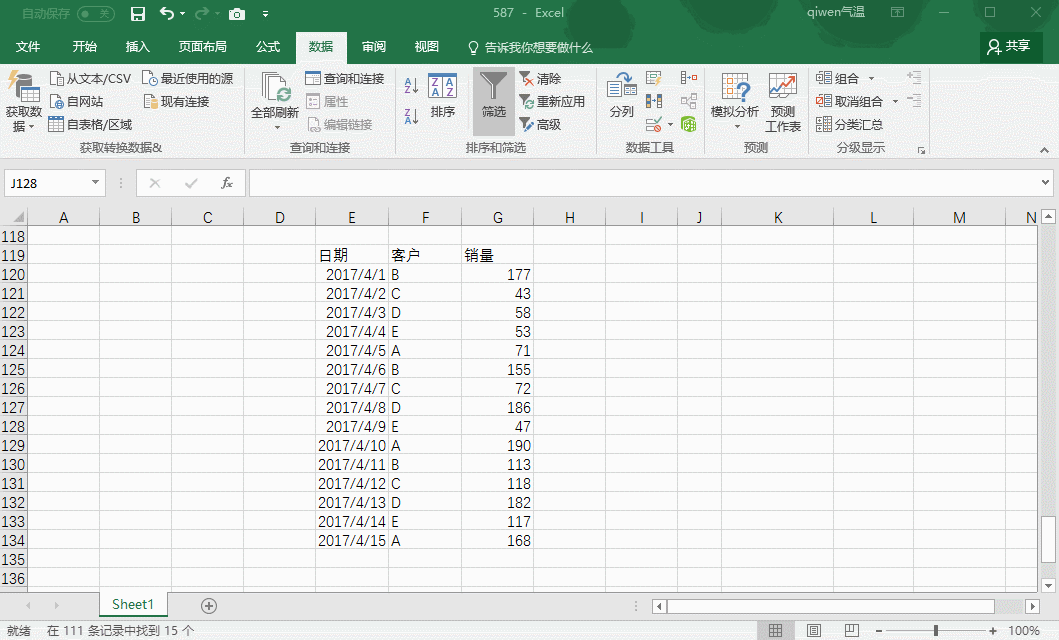The image size is (1059, 640).
Task: Click the sort ascending A-Z icon
Action: (x=411, y=86)
